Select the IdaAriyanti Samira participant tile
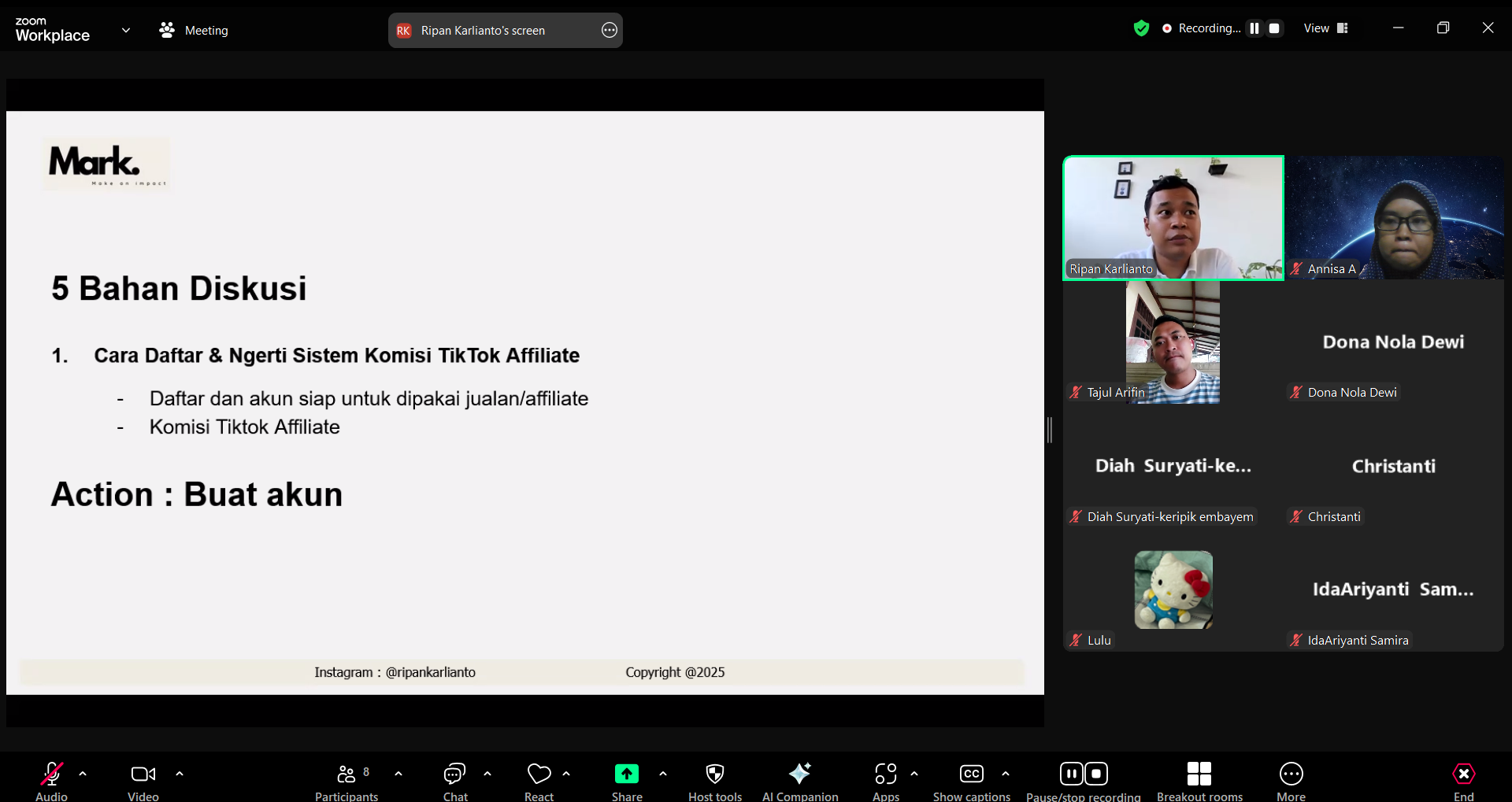 [1394, 589]
